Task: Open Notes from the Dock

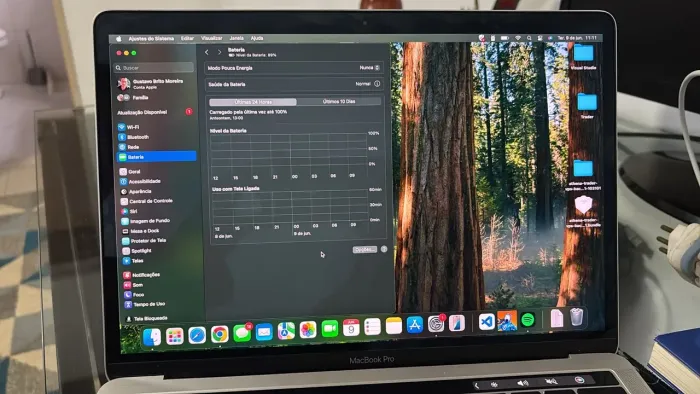Action: click(394, 326)
